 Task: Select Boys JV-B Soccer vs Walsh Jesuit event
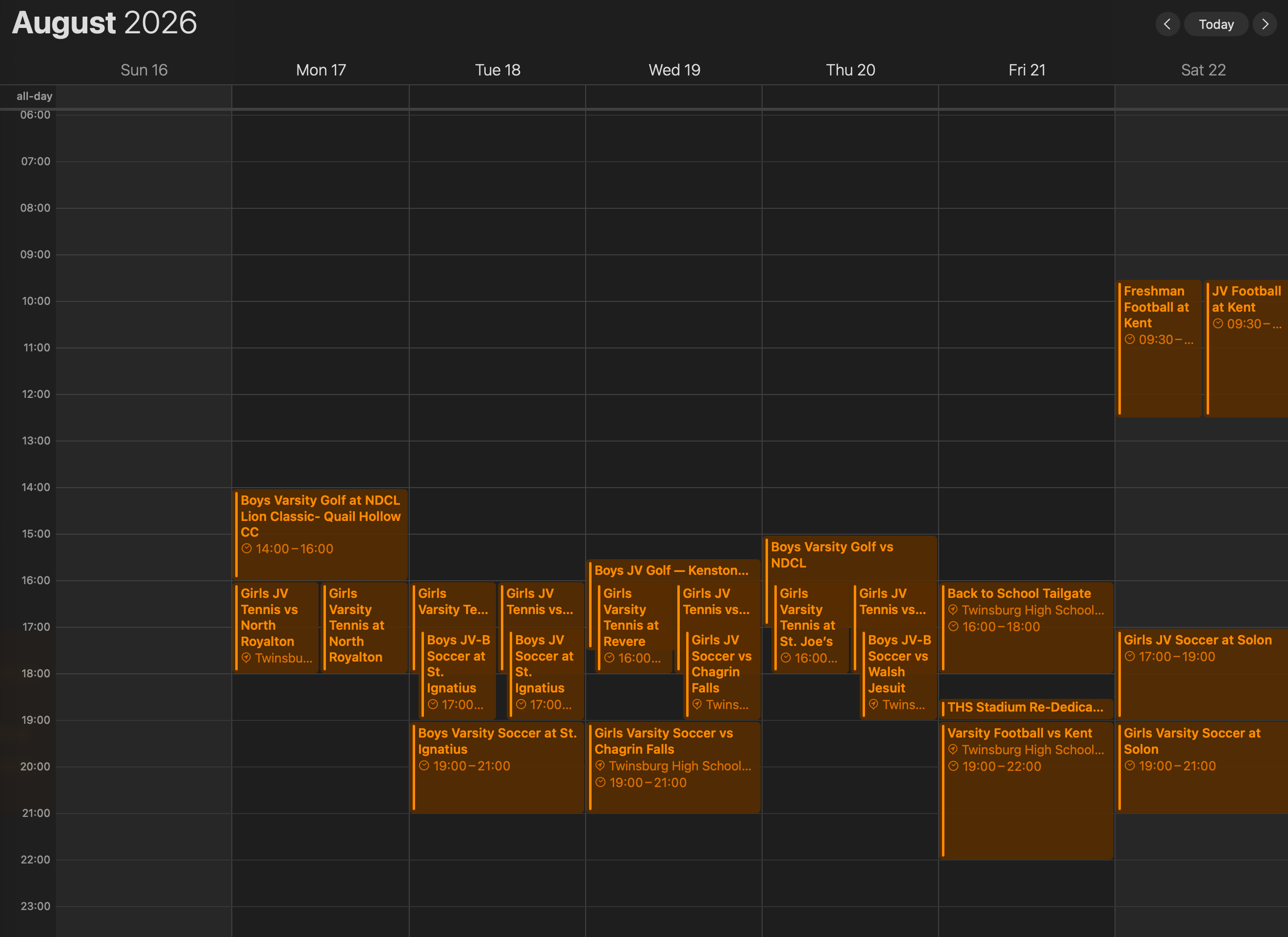(899, 674)
